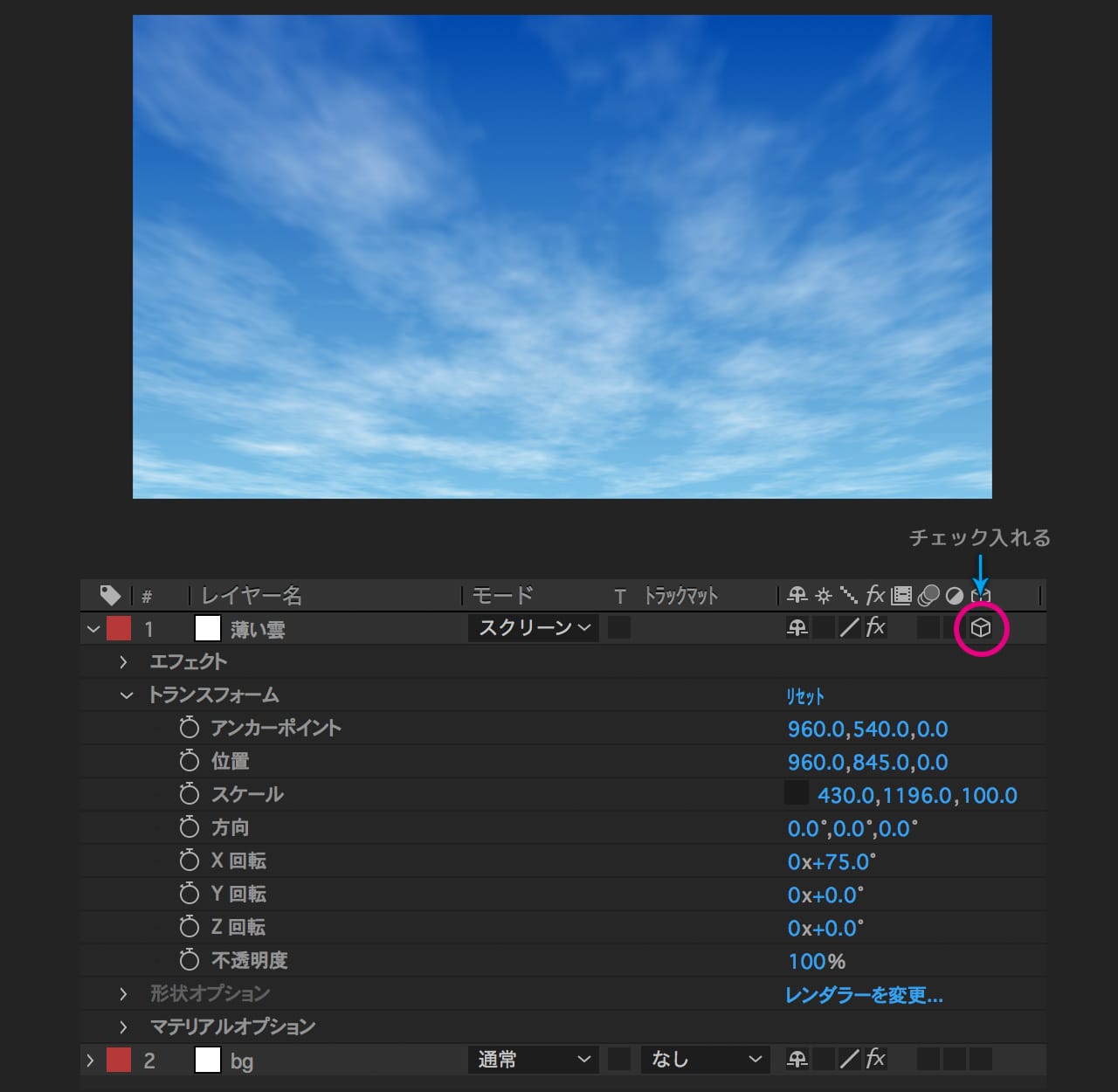This screenshot has height=1092, width=1118.
Task: Enable the 位置 keyframe stopwatch
Action: click(190, 761)
